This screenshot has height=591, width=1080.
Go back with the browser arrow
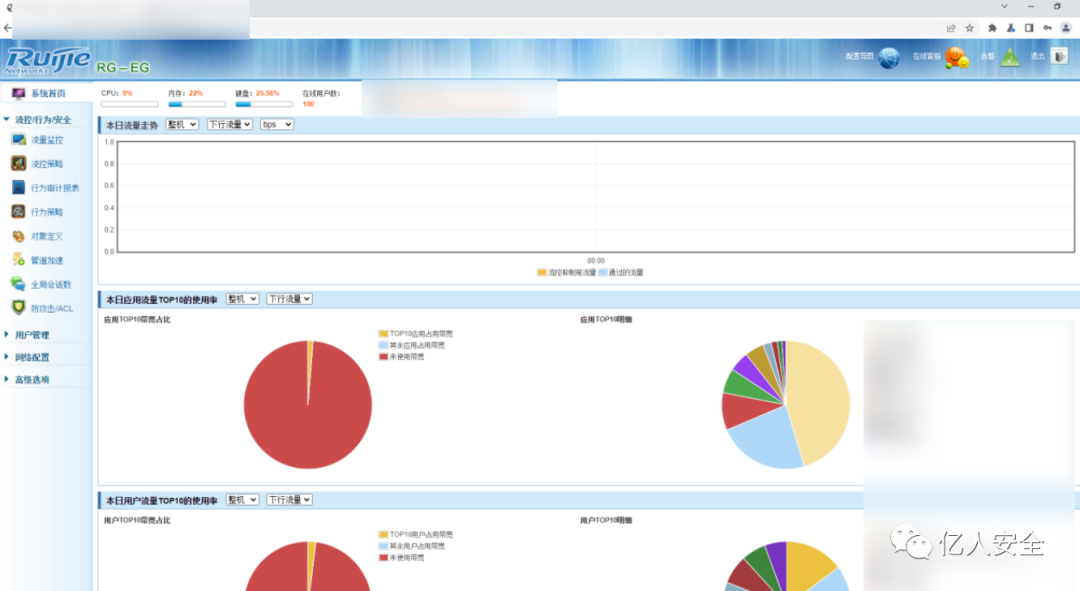pyautogui.click(x=8, y=28)
